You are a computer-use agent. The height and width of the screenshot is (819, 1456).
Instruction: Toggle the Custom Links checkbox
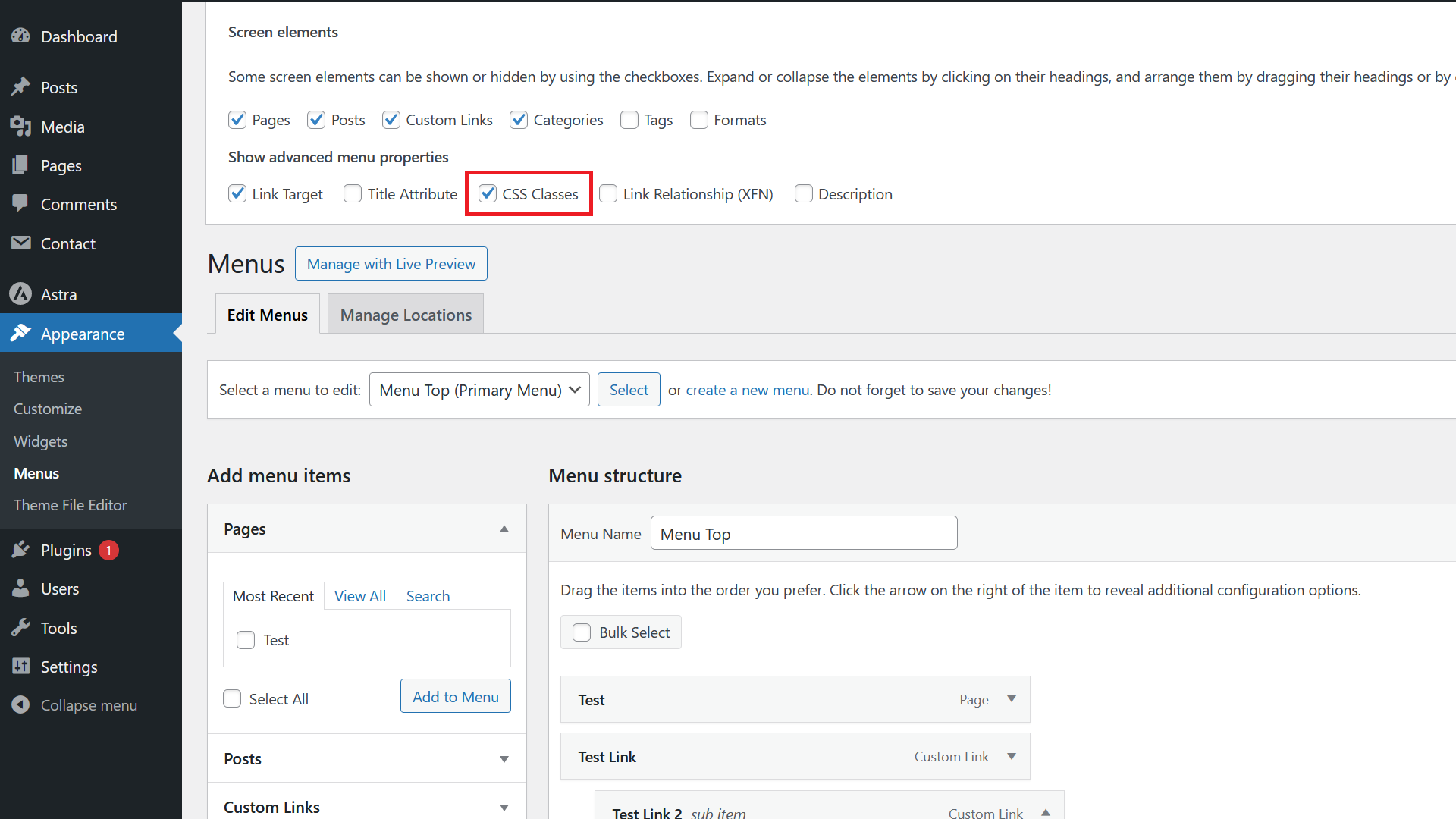[391, 120]
